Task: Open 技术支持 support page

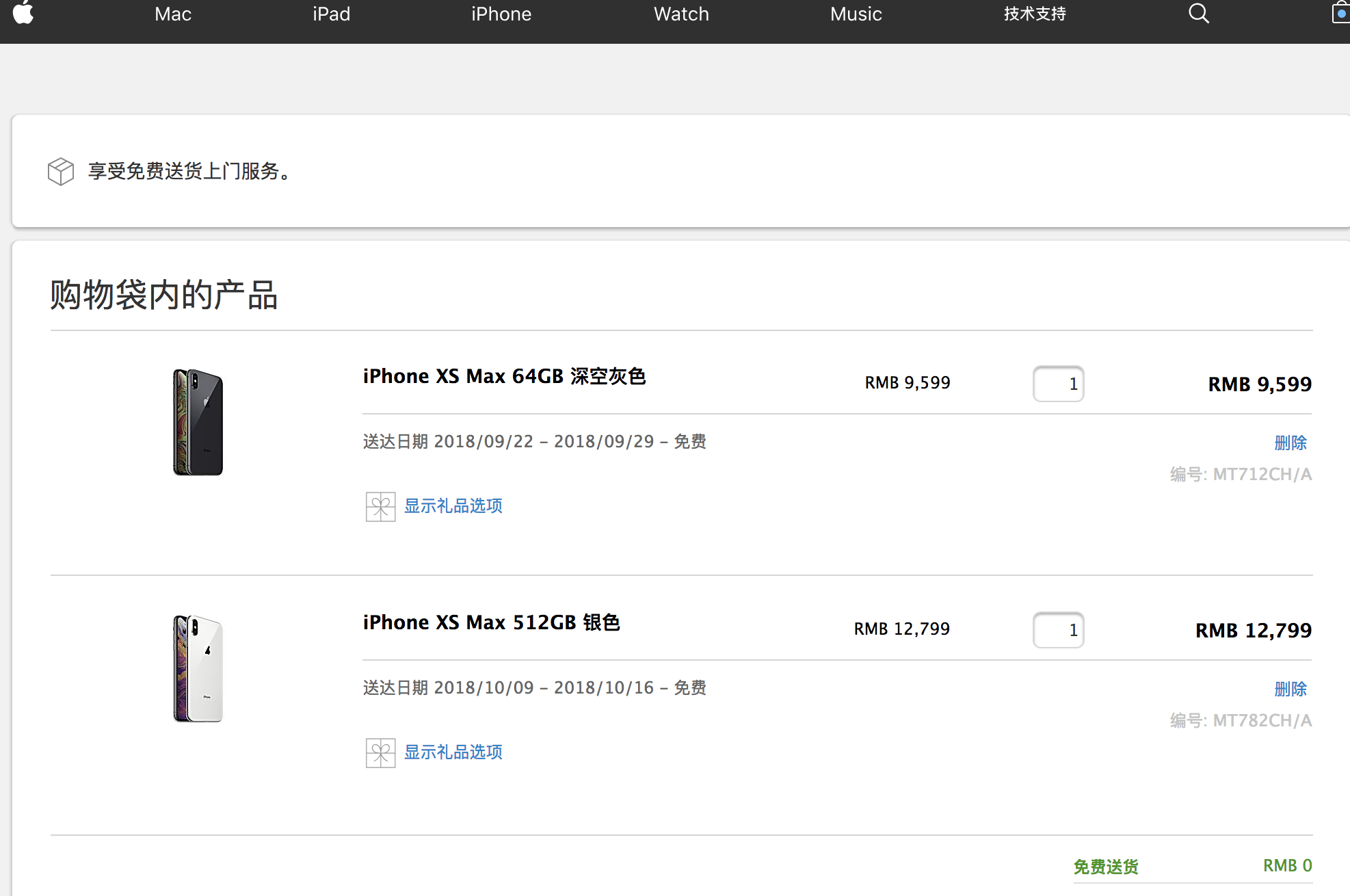Action: [1035, 14]
